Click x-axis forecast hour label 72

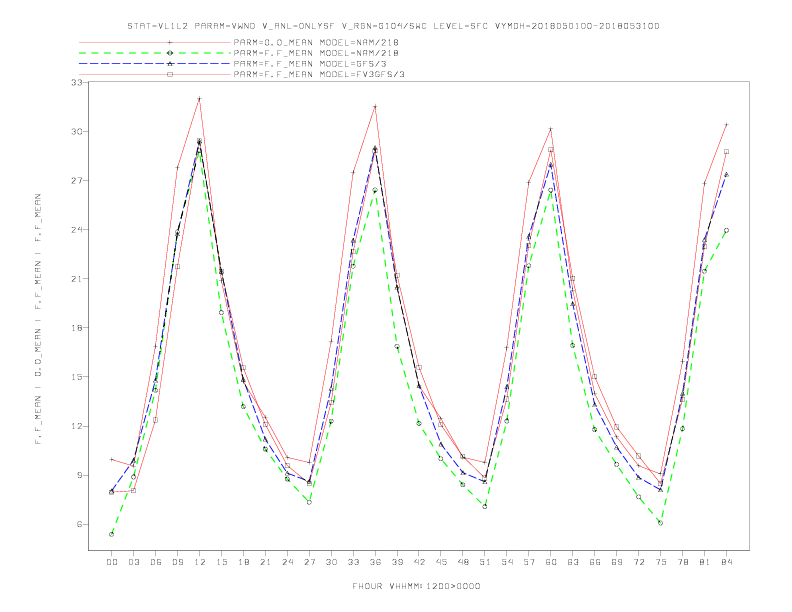coord(638,562)
